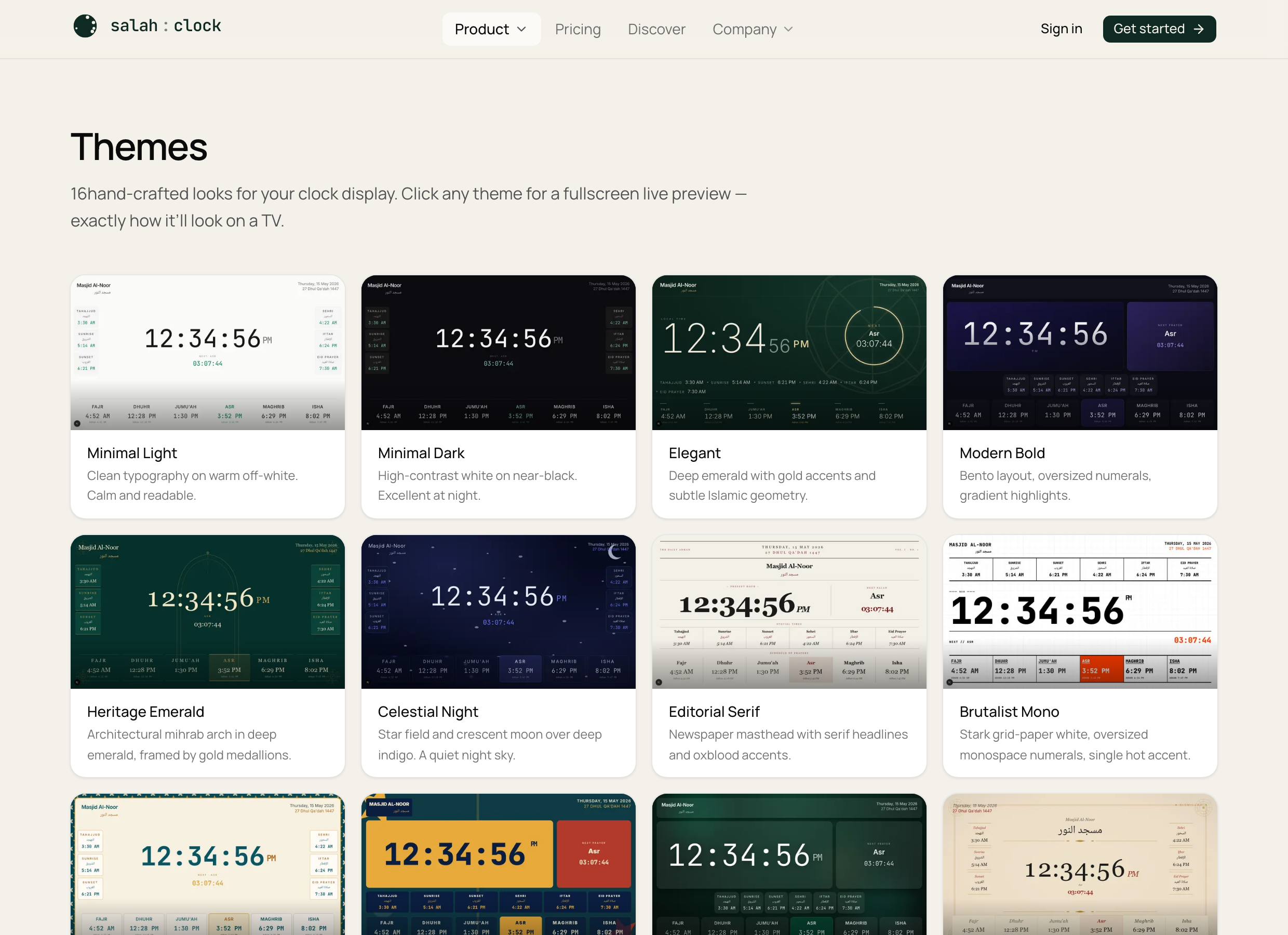The height and width of the screenshot is (935, 1288).
Task: Preview the Minimal Light theme thumbnail
Action: [x=207, y=352]
